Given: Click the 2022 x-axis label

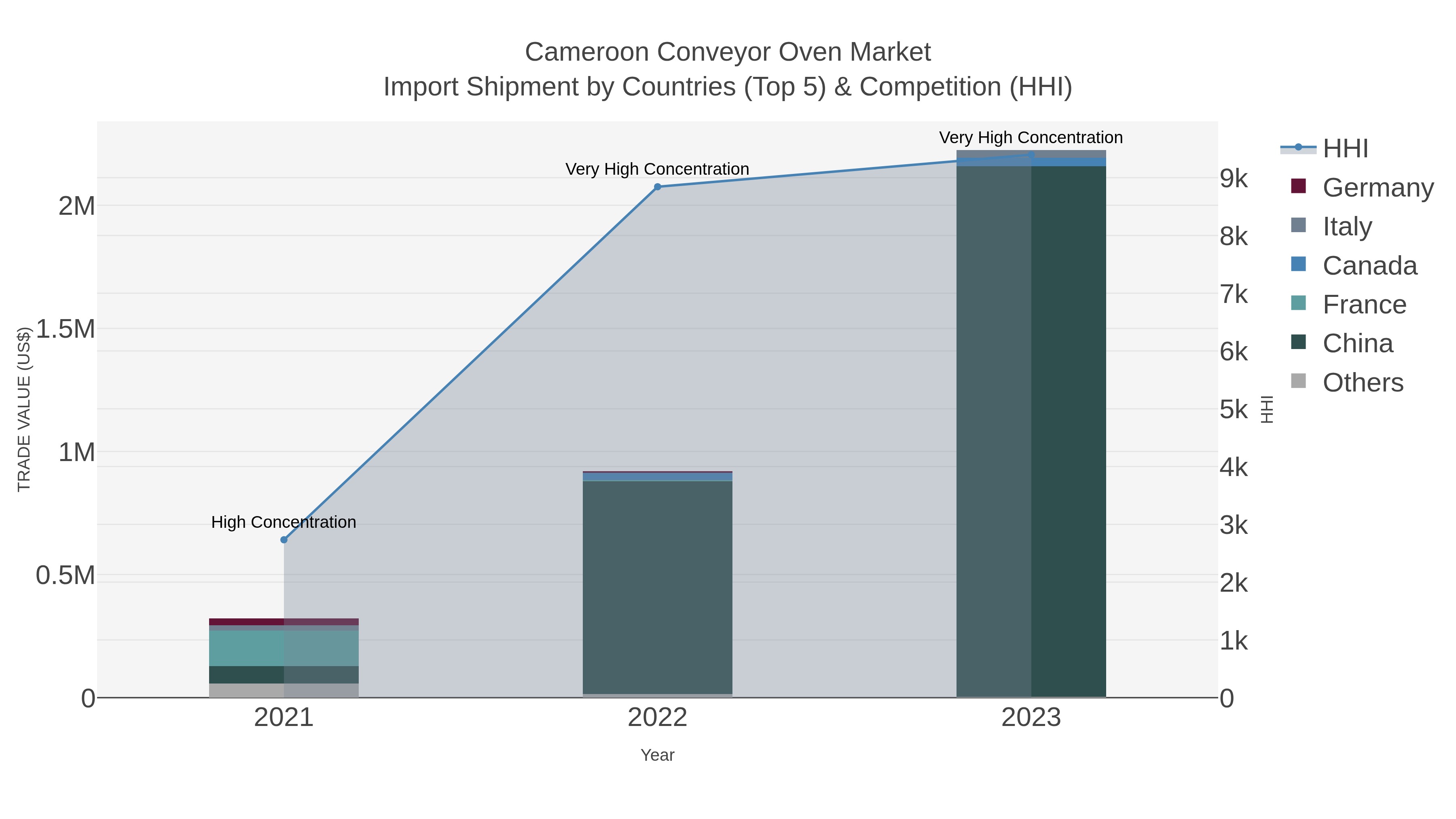Looking at the screenshot, I should [x=657, y=717].
